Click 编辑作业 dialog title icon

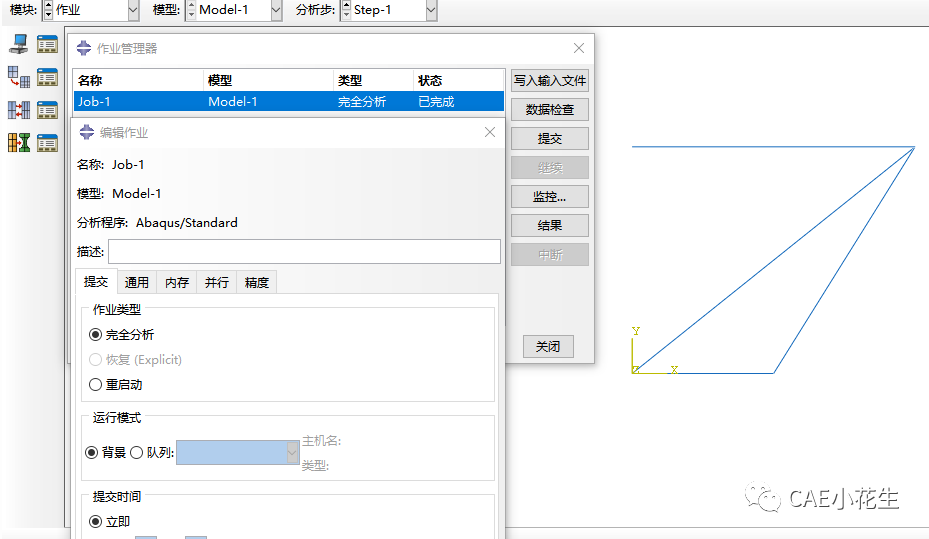coord(87,132)
